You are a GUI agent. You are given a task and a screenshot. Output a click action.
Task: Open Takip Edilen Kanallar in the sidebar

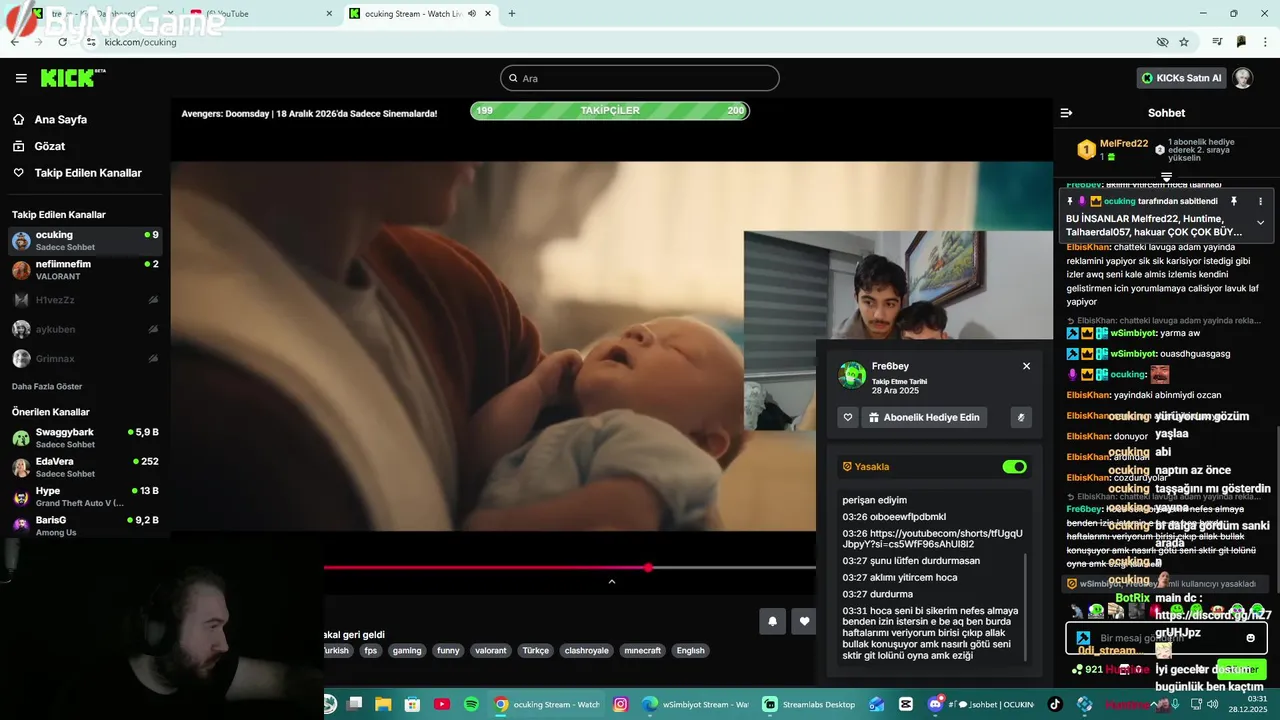tap(77, 173)
